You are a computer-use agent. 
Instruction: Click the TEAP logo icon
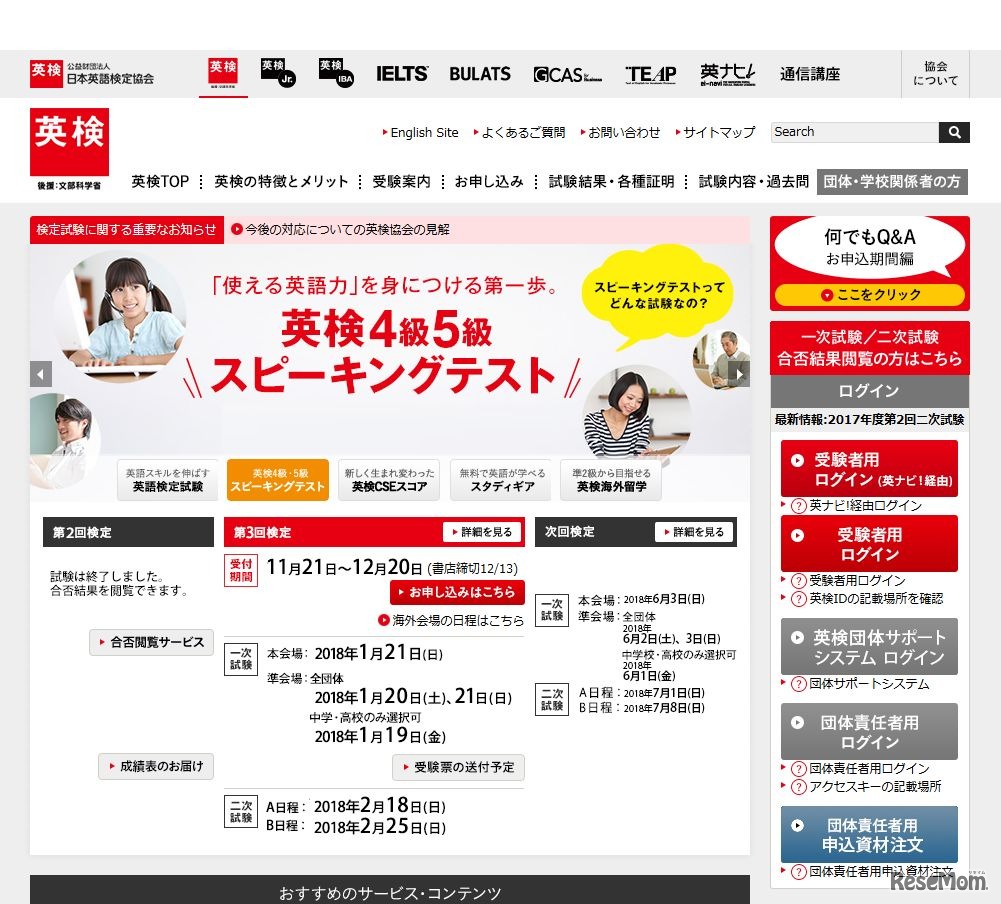click(651, 73)
